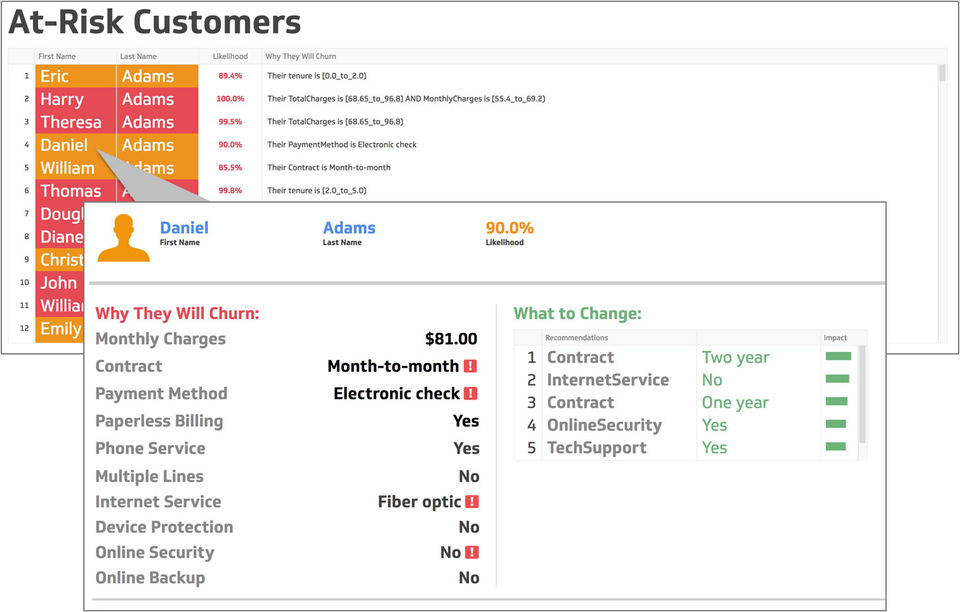Click the InternetService recommendation row label
This screenshot has height=612, width=960.
point(608,379)
